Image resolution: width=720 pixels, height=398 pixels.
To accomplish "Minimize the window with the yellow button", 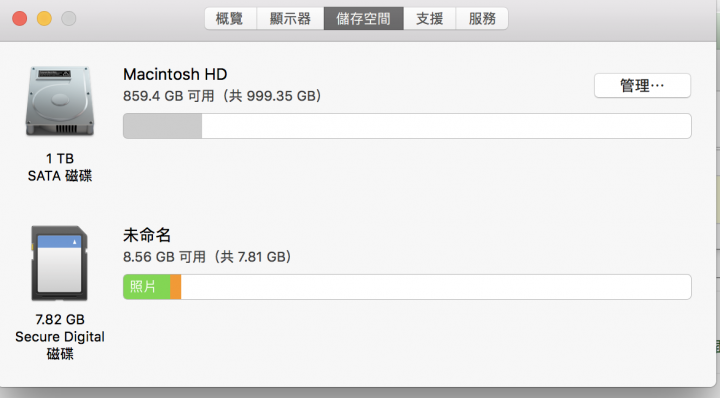I will [45, 19].
